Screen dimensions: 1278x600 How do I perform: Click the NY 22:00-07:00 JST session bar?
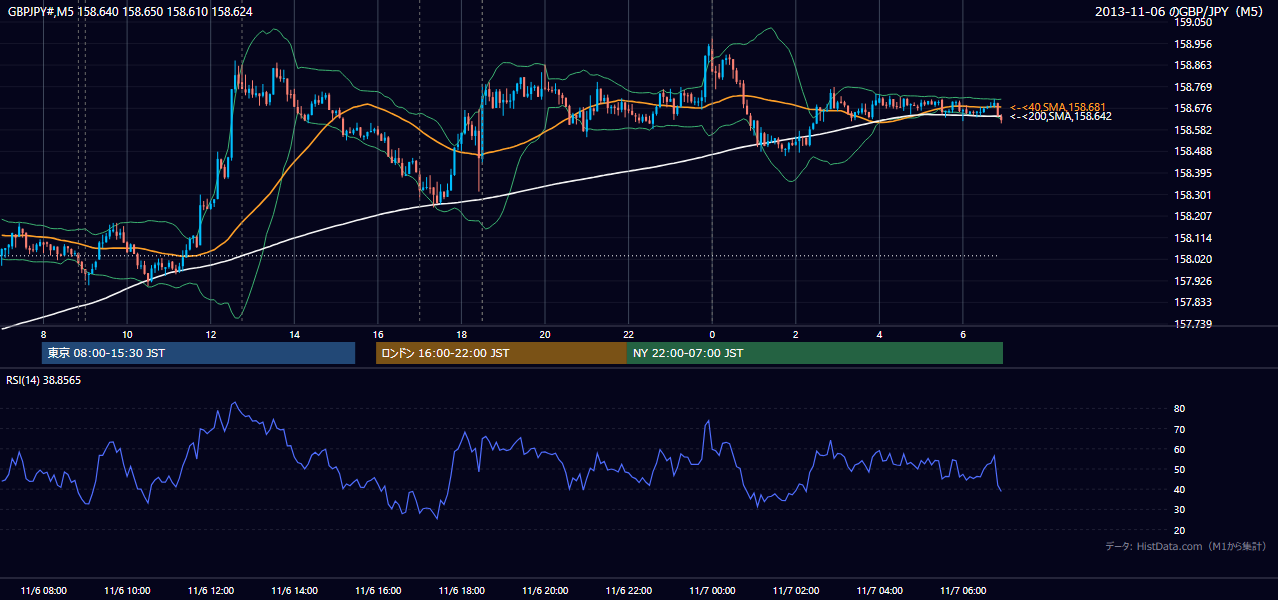pos(815,353)
